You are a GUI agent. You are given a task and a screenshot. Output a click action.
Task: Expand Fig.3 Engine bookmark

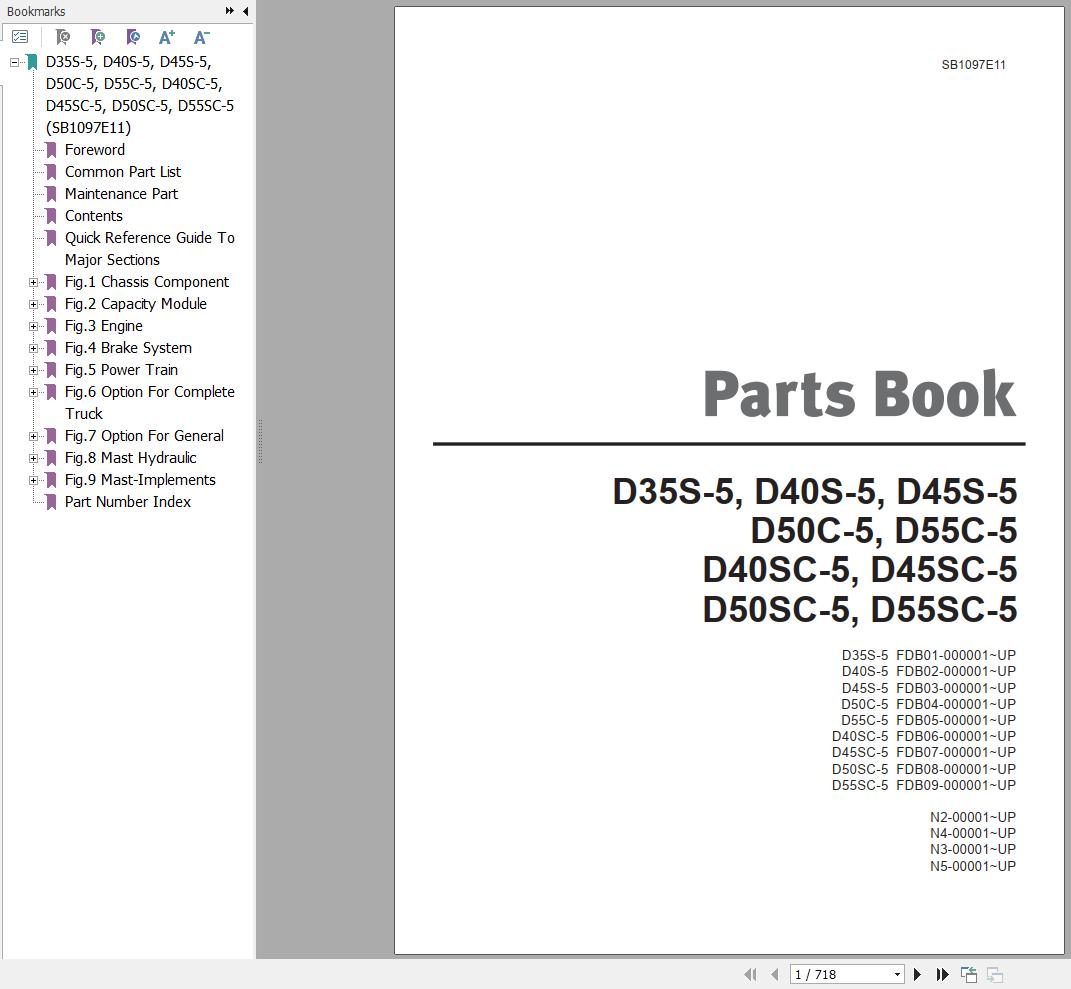point(33,326)
